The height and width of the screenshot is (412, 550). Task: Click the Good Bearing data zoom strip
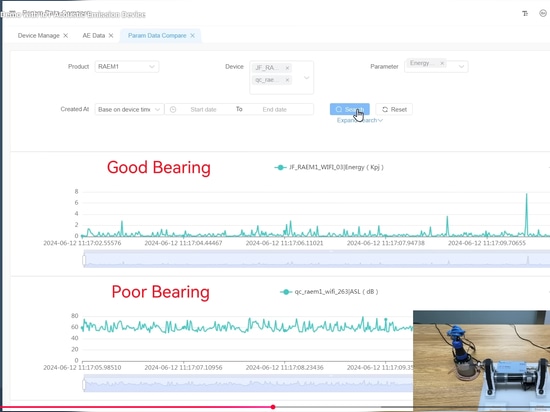(x=317, y=260)
